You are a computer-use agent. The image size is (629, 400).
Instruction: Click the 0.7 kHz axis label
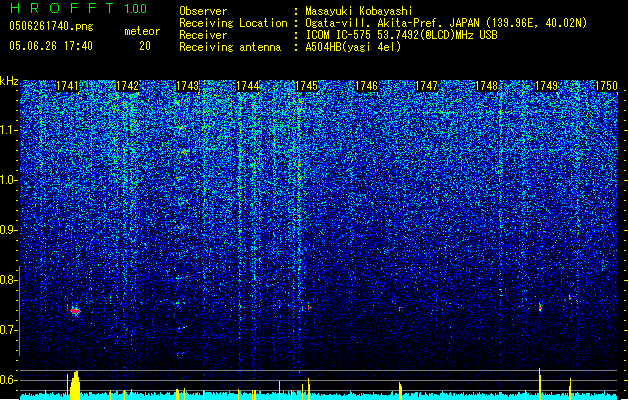click(x=8, y=330)
